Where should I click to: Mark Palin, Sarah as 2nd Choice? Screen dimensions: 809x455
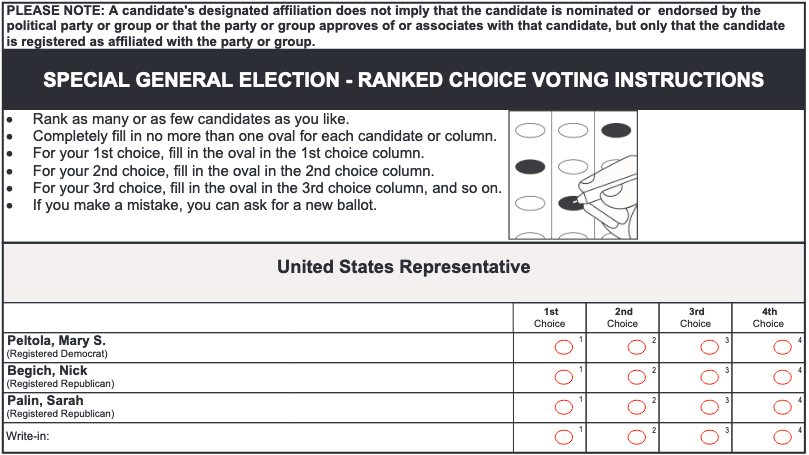pos(636,407)
